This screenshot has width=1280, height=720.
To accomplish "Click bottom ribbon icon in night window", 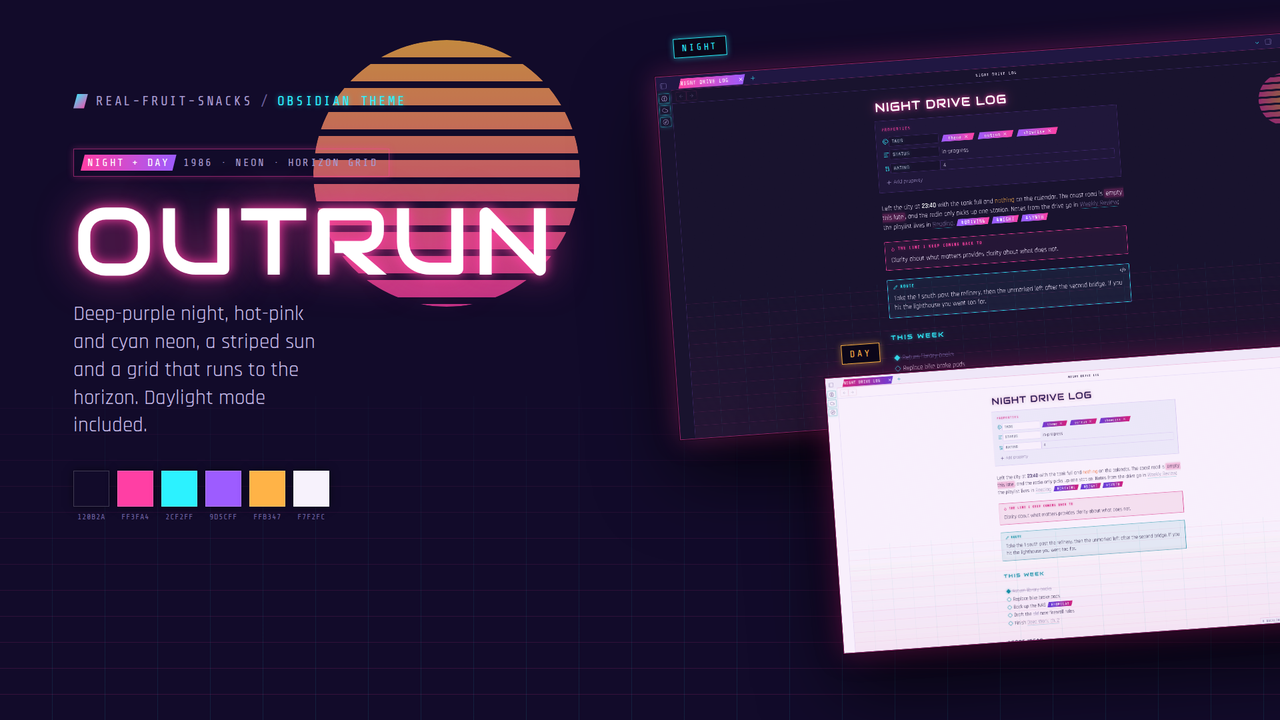I will (x=666, y=122).
